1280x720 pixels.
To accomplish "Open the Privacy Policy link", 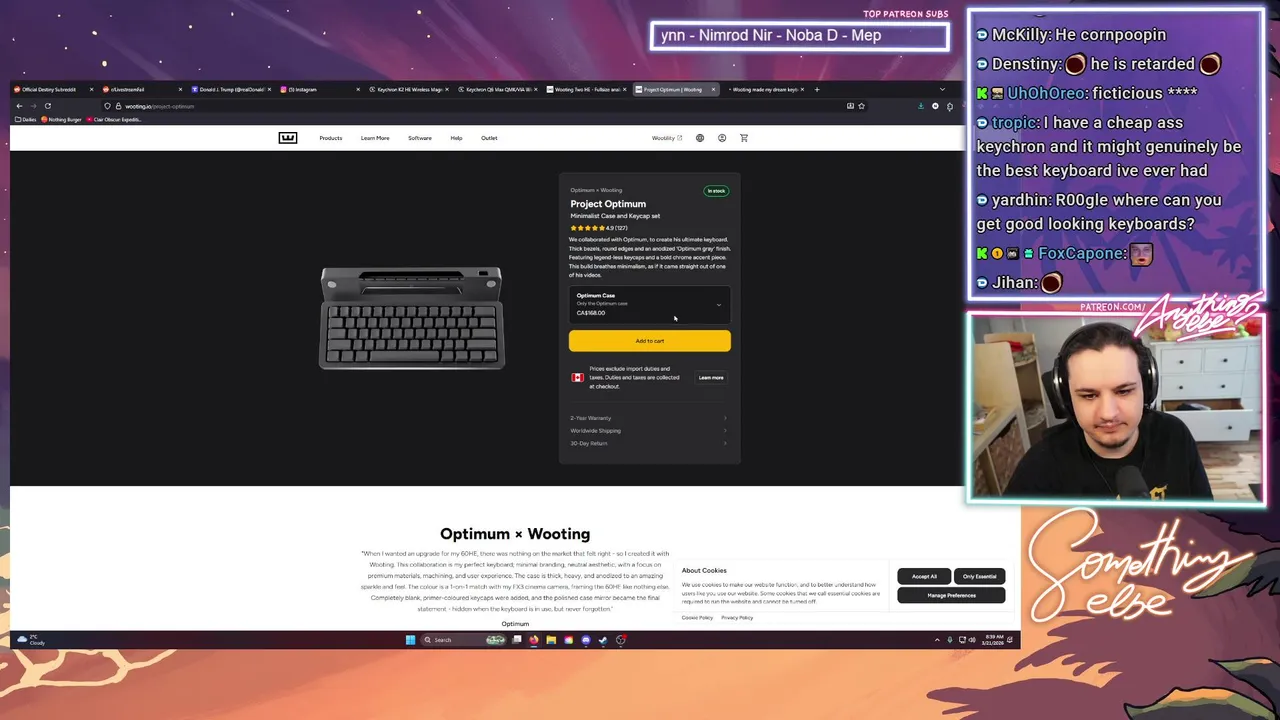I will coord(737,618).
